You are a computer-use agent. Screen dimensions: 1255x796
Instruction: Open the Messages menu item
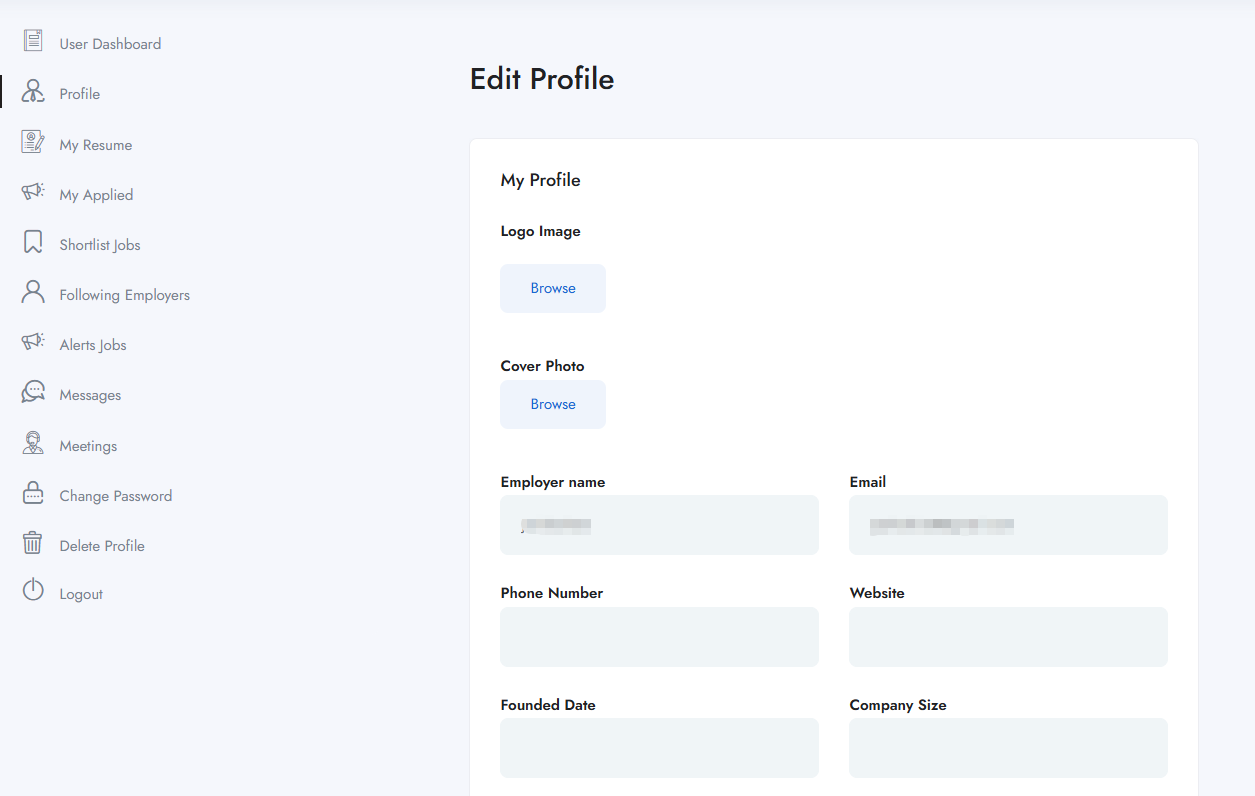coord(90,395)
